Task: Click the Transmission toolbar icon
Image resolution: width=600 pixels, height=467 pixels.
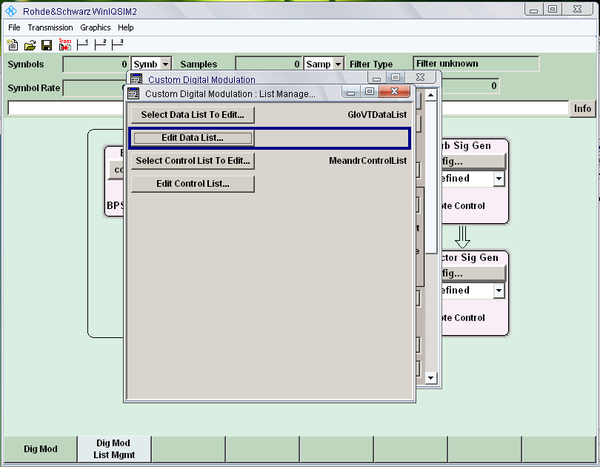Action: point(65,45)
